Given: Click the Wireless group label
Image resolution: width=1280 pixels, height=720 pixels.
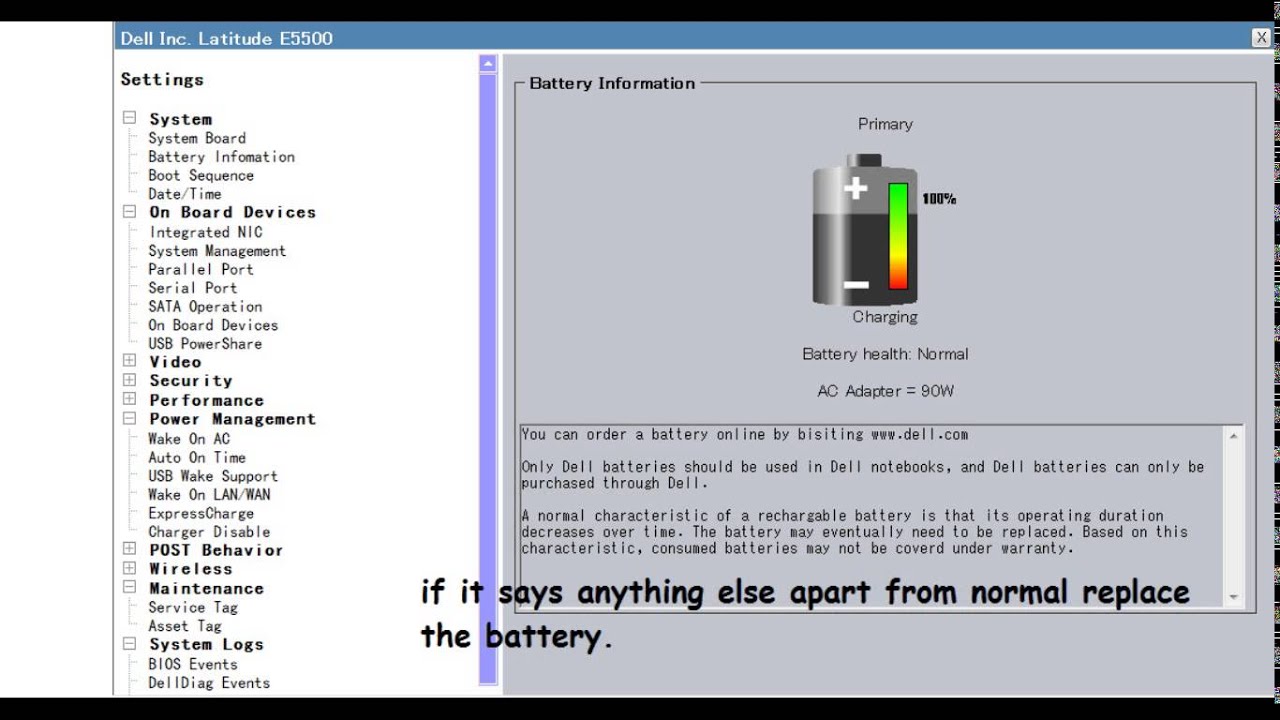Looking at the screenshot, I should 191,569.
